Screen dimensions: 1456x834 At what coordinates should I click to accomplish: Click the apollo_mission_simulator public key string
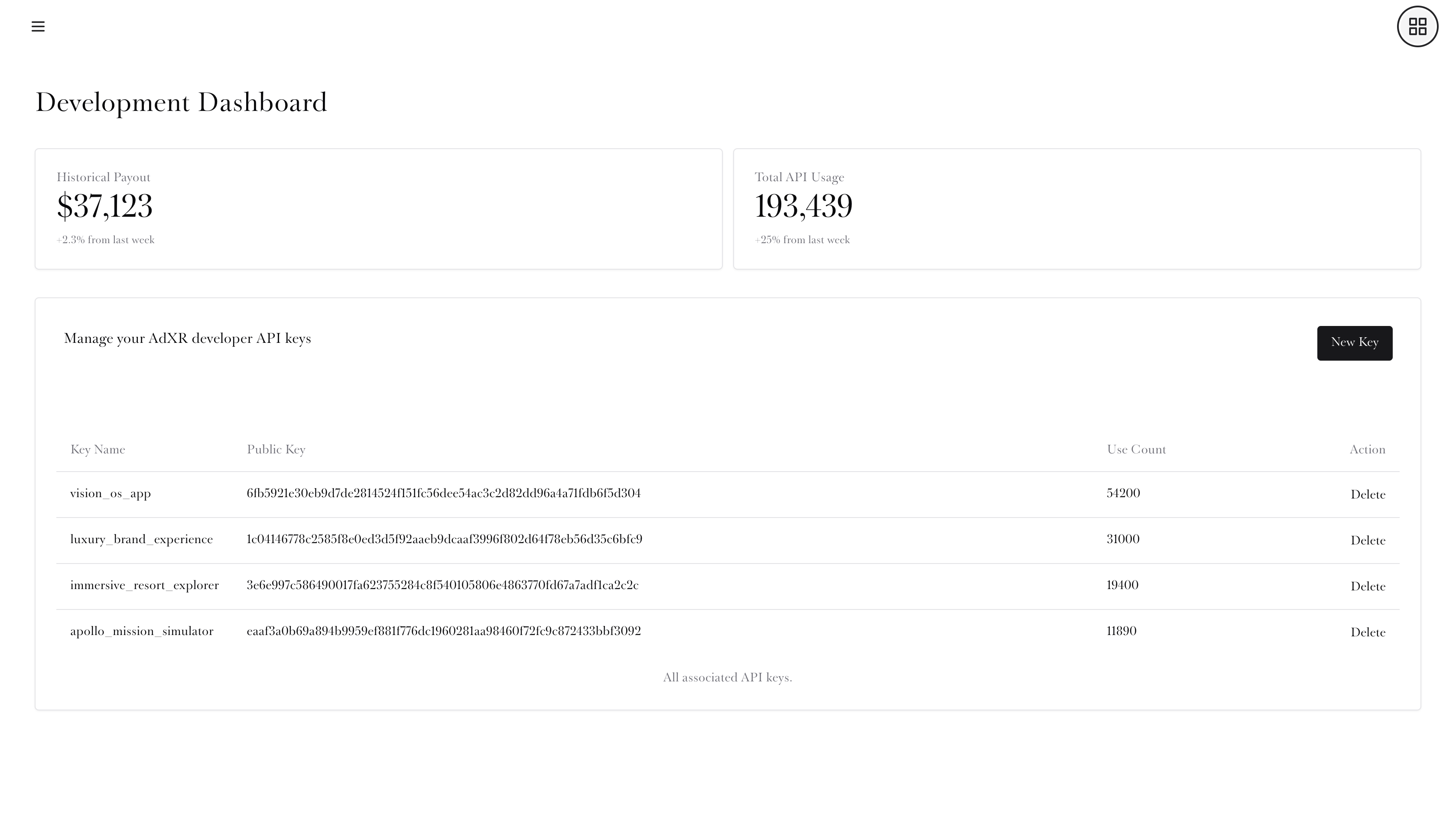[443, 631]
